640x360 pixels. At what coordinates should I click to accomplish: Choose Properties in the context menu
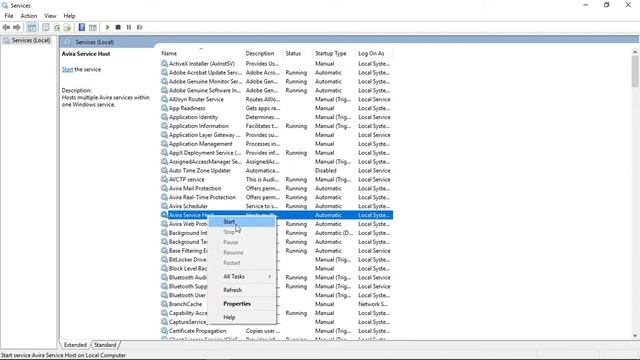click(242, 304)
